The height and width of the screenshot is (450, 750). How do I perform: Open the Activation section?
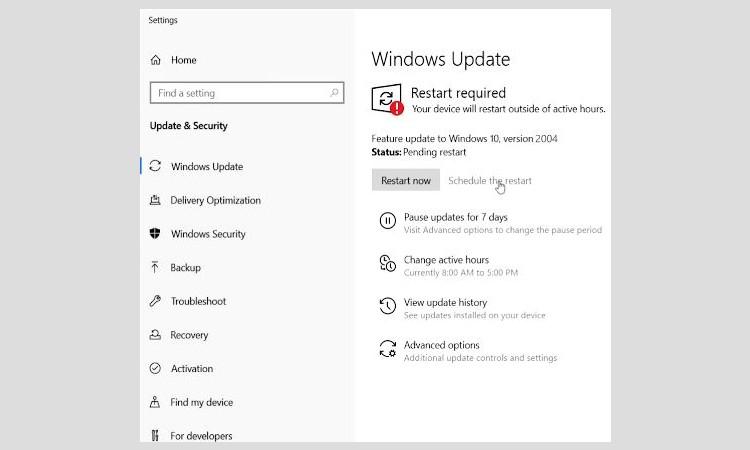[x=192, y=369]
